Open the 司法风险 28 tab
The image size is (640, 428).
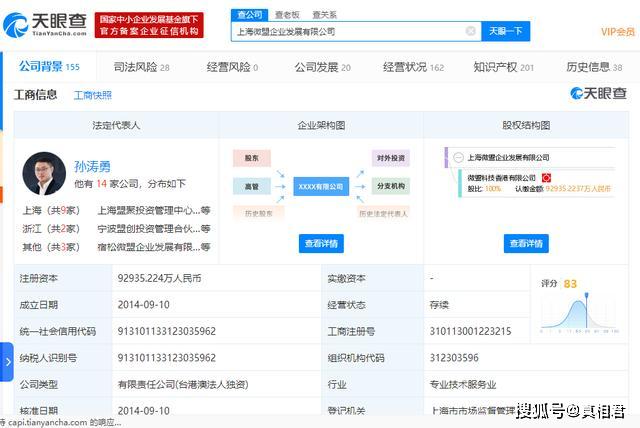(x=141, y=67)
